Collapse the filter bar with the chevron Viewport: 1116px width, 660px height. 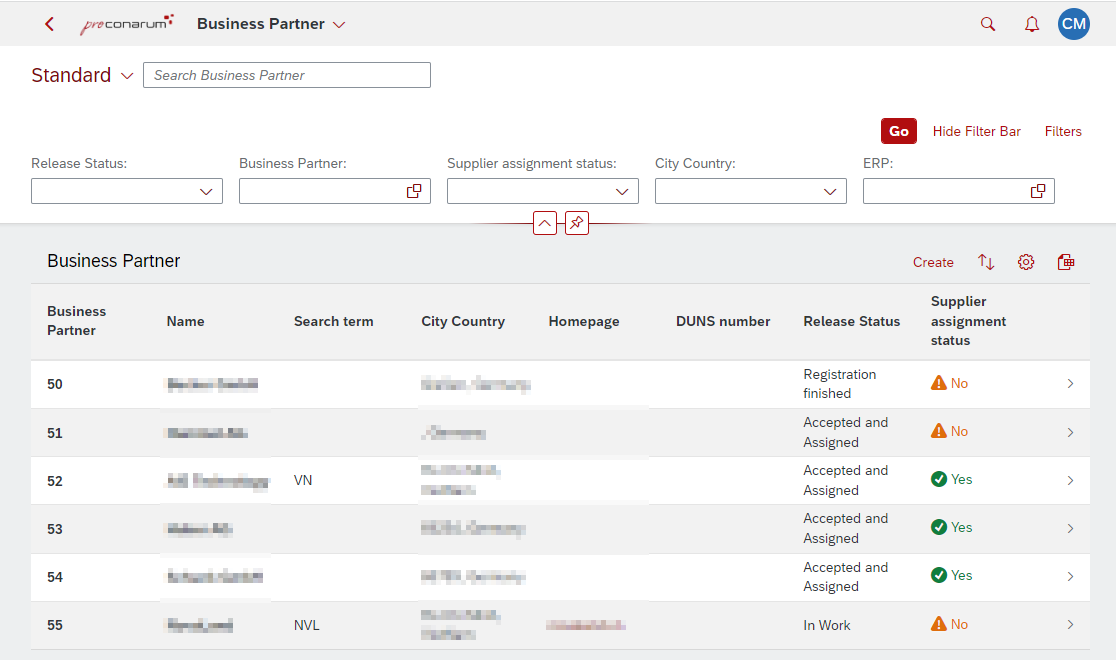[x=545, y=223]
